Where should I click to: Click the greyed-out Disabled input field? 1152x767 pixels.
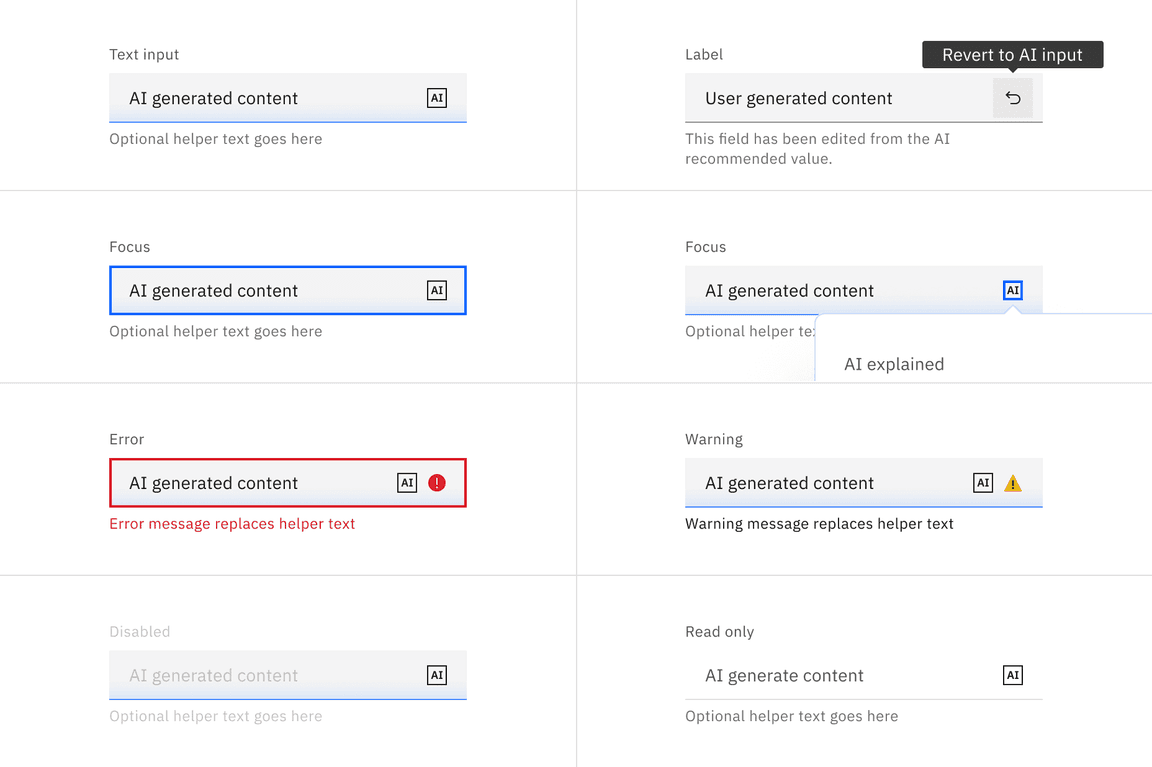260,676
